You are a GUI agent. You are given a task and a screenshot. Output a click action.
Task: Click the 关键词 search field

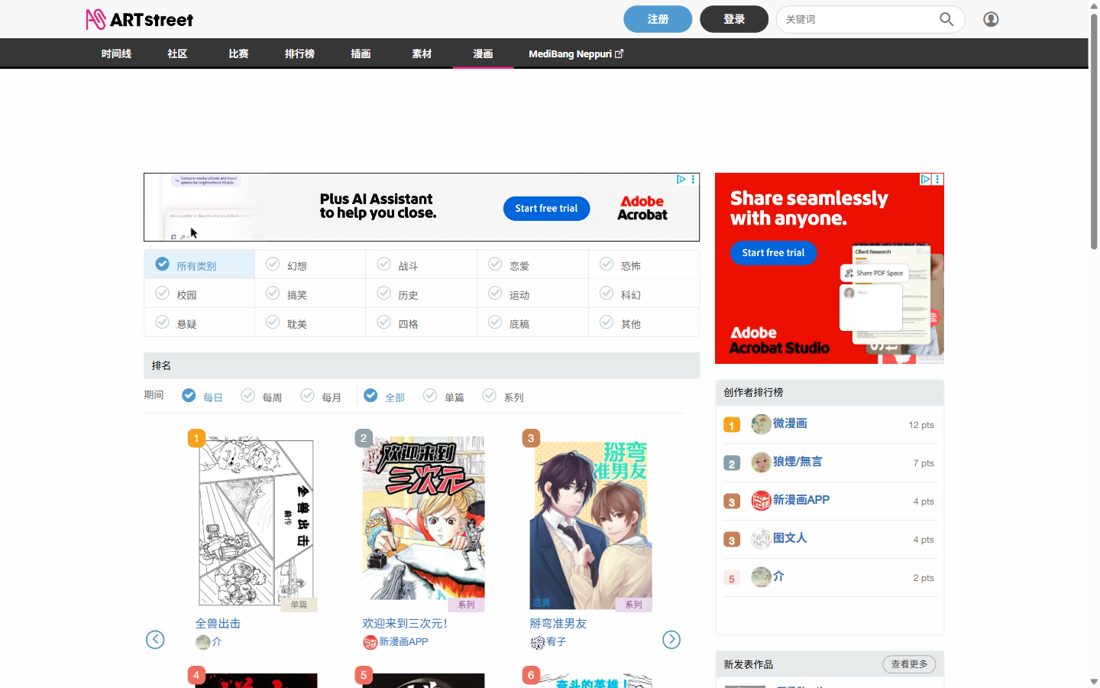pyautogui.click(x=859, y=20)
